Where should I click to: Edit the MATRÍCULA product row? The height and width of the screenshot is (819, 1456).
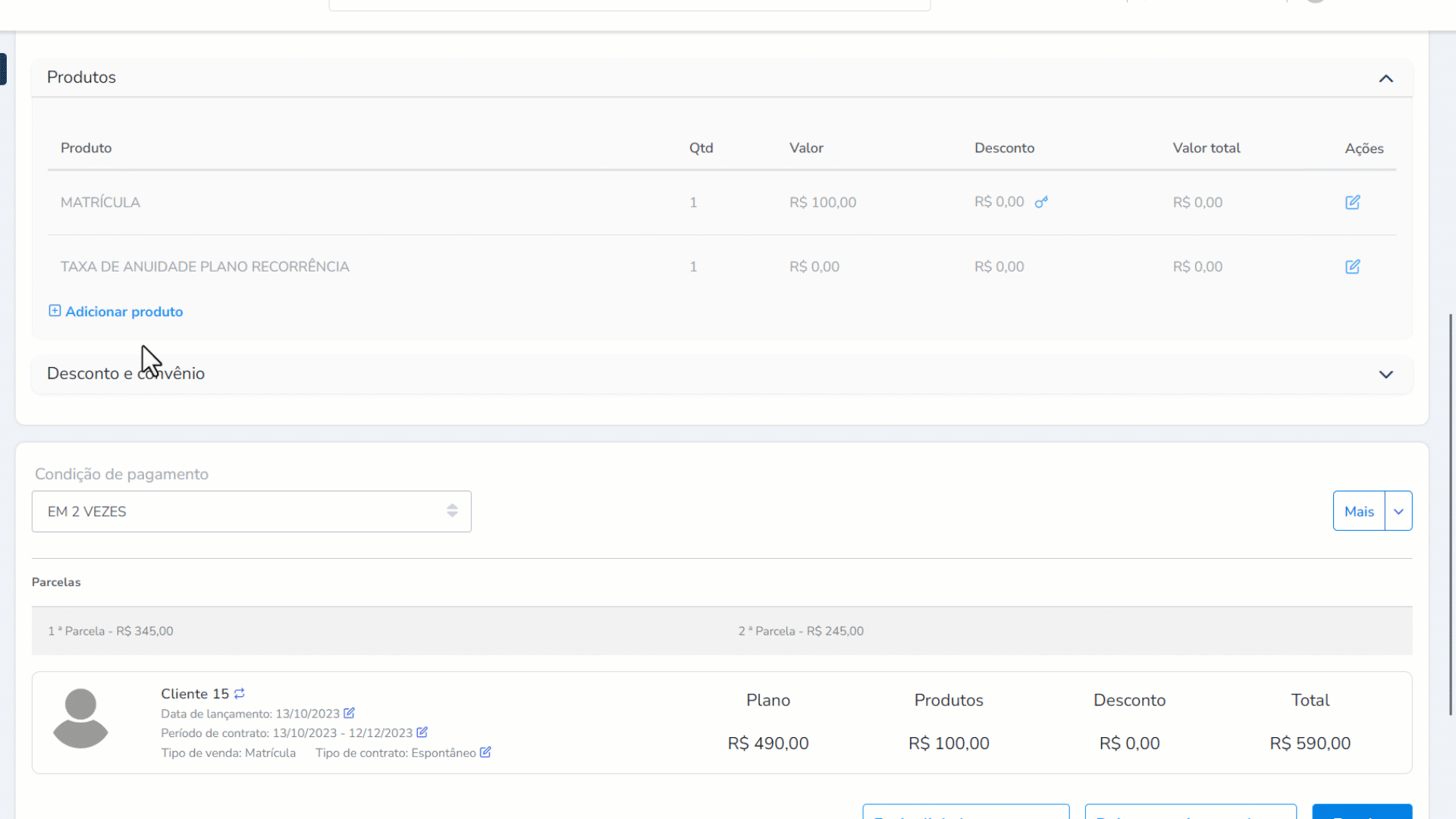pyautogui.click(x=1352, y=202)
